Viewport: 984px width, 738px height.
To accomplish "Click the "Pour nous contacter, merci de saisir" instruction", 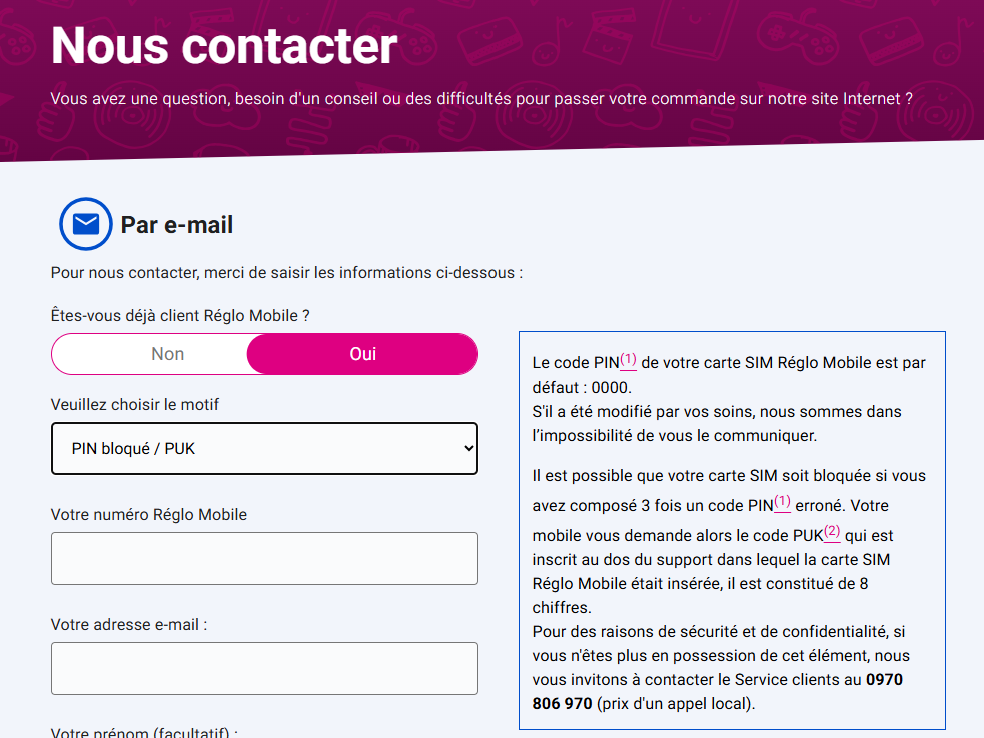I will (287, 272).
